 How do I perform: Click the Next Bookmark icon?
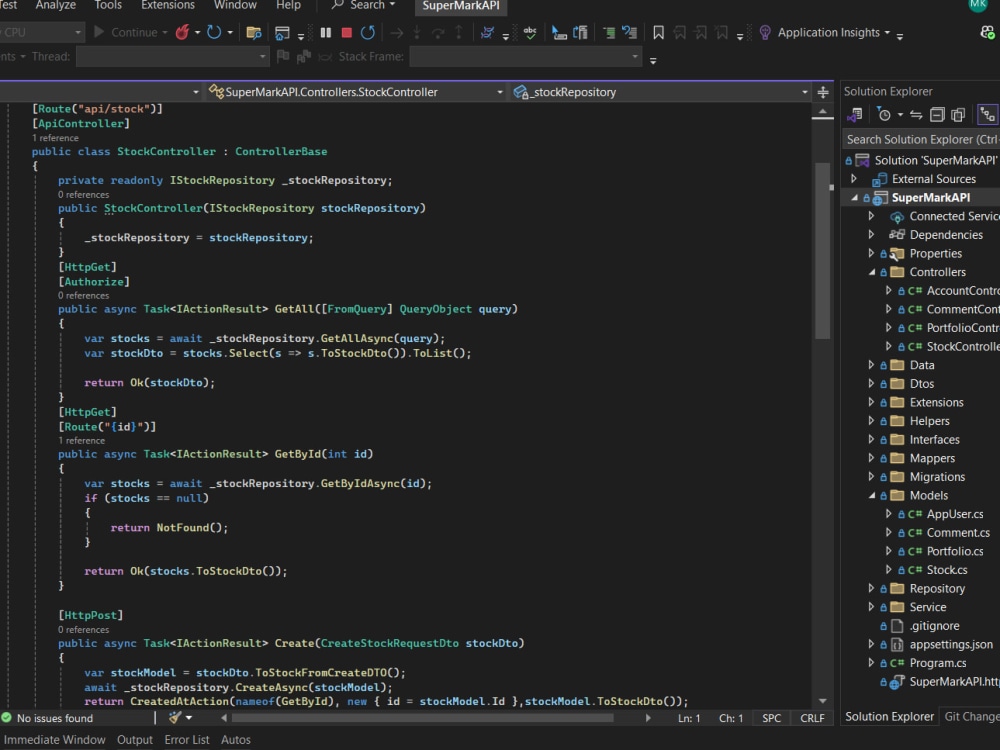point(701,33)
